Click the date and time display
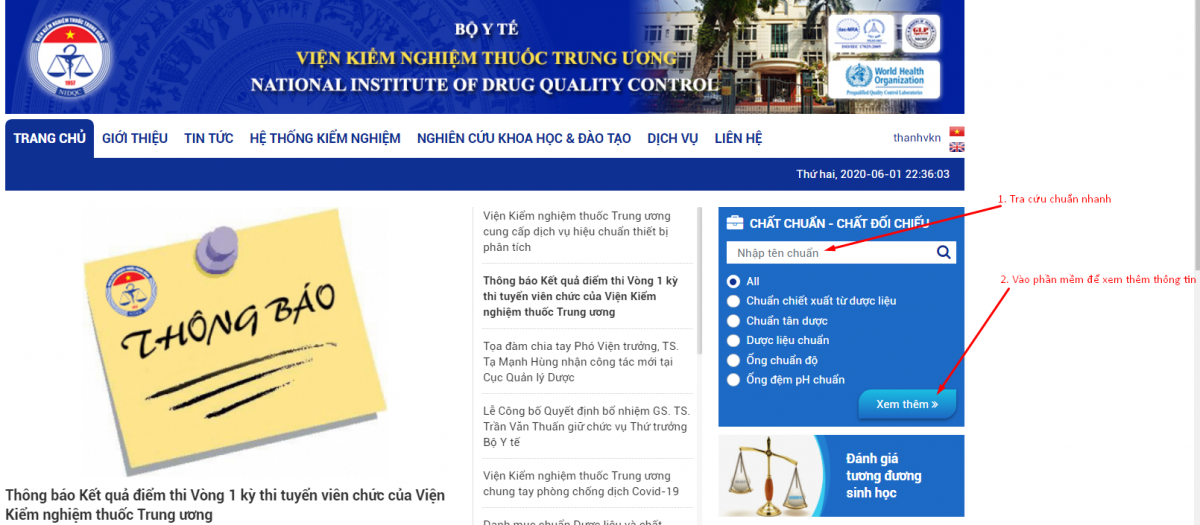This screenshot has height=525, width=1200. coord(873,174)
